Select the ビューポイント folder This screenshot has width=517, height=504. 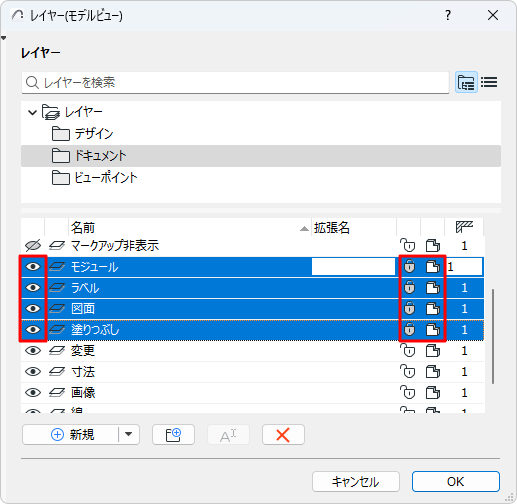pos(261,178)
